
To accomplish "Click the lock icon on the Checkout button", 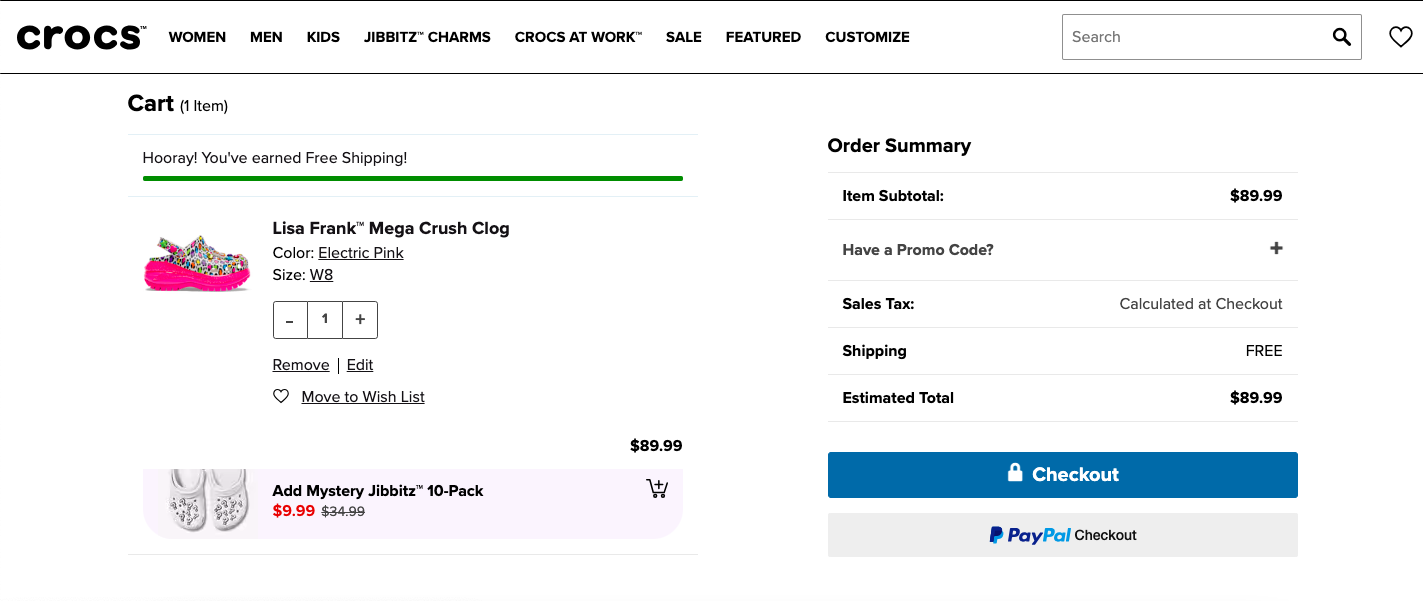I will tap(1014, 473).
